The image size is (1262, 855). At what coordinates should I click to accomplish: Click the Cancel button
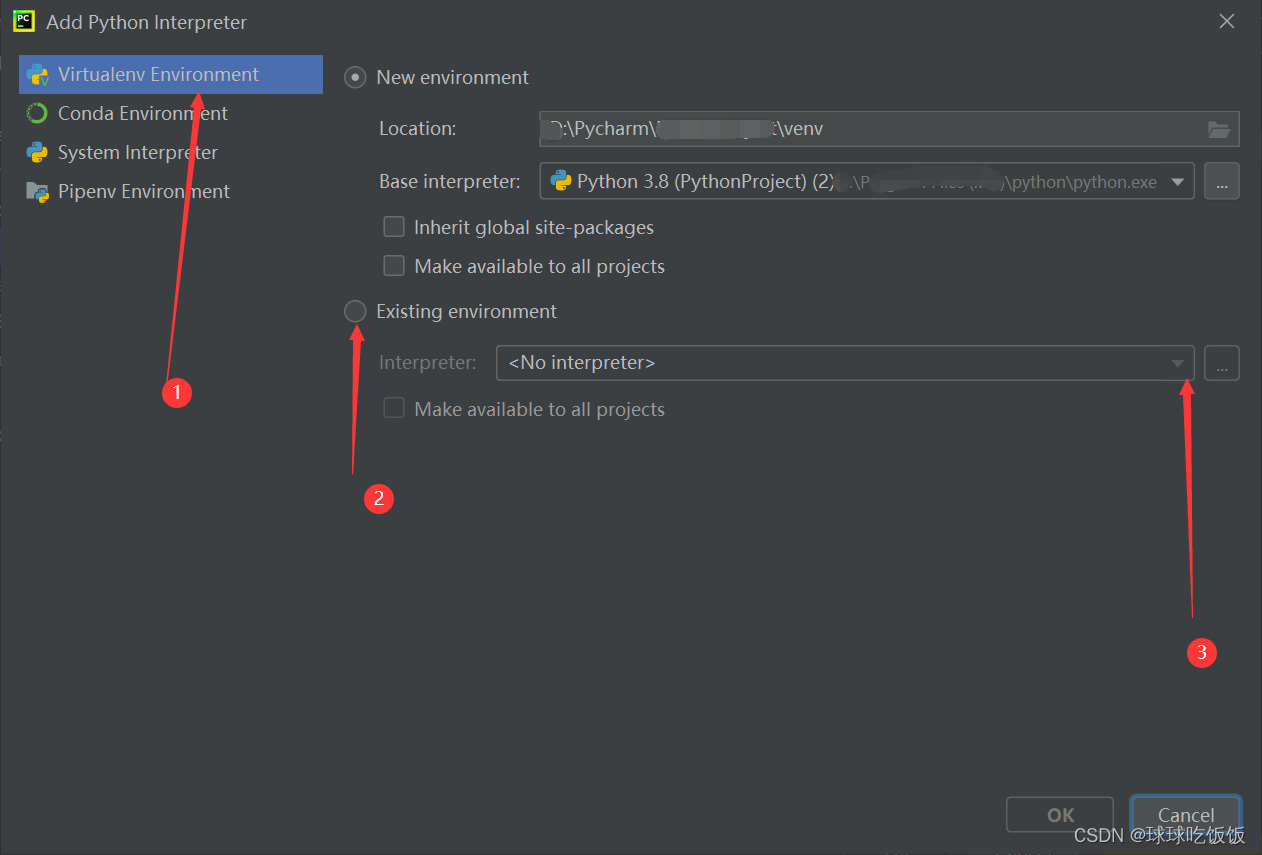pos(1186,815)
